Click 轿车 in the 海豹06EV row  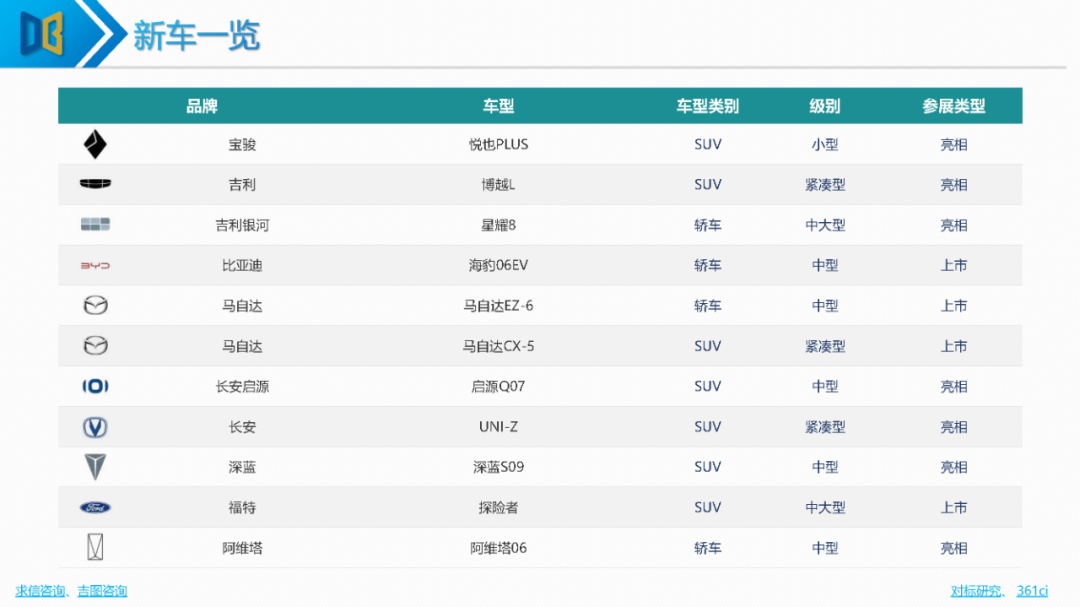tap(707, 265)
